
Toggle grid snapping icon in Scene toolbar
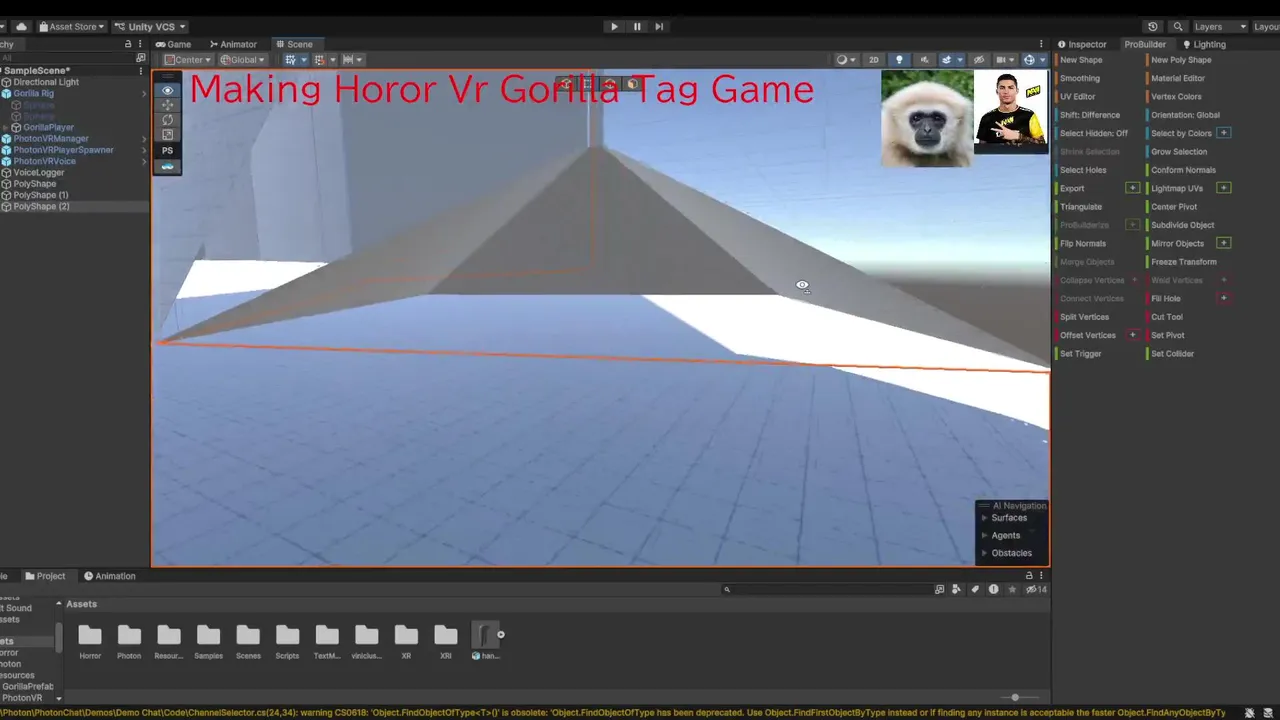290,60
